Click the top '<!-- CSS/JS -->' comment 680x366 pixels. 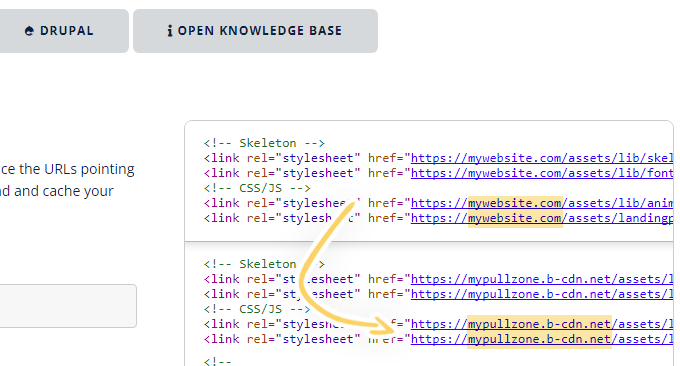(x=257, y=188)
